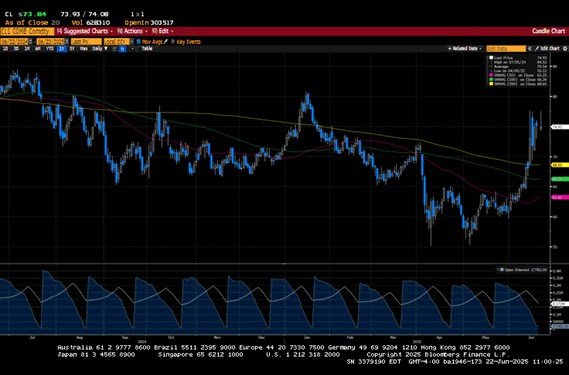Collapse panel with double-chevron icon
The image size is (569, 375).
click(x=530, y=49)
